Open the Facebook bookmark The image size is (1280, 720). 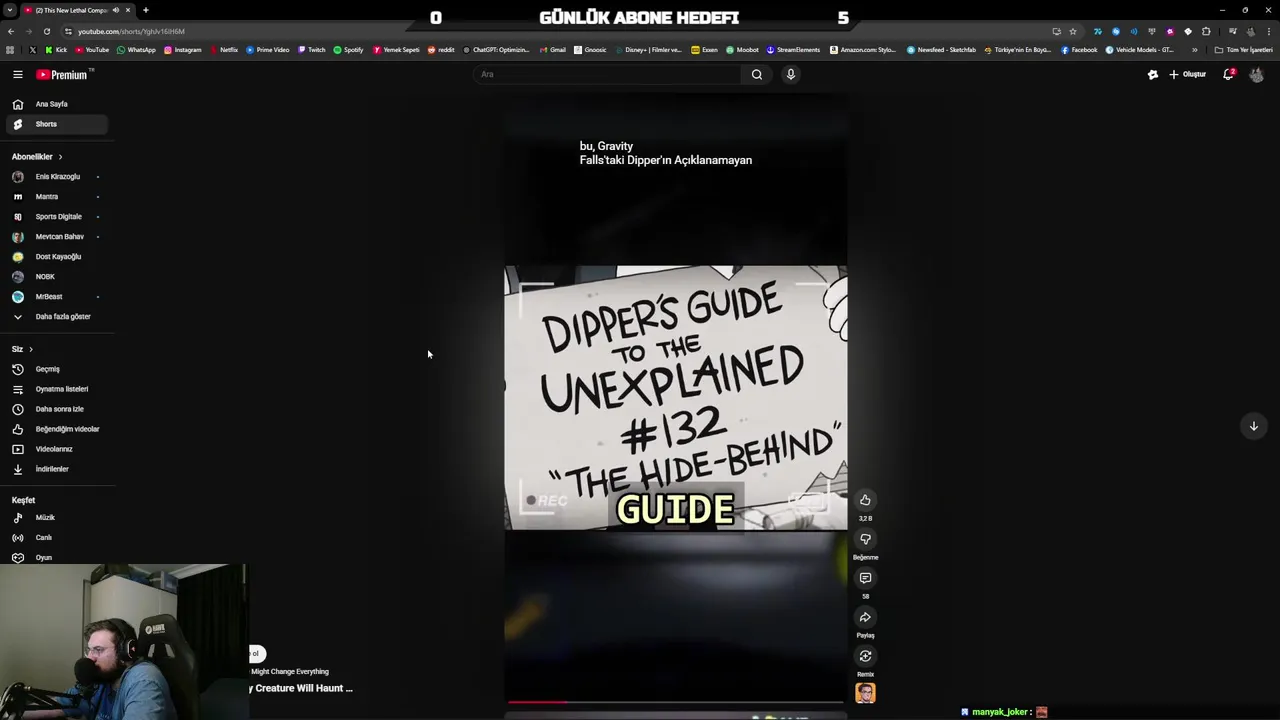pos(1079,50)
